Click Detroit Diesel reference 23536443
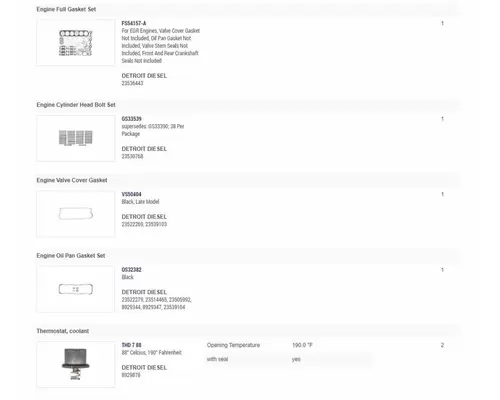 [x=132, y=83]
